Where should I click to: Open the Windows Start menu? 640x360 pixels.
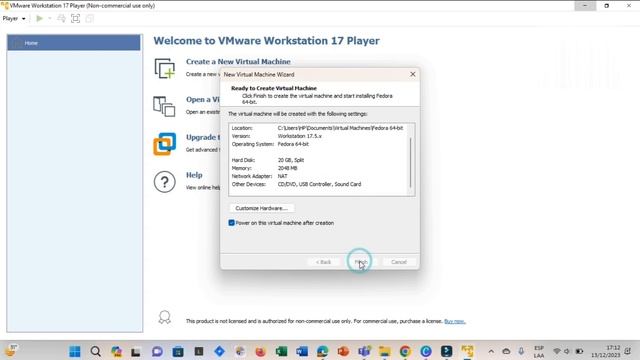tap(75, 351)
